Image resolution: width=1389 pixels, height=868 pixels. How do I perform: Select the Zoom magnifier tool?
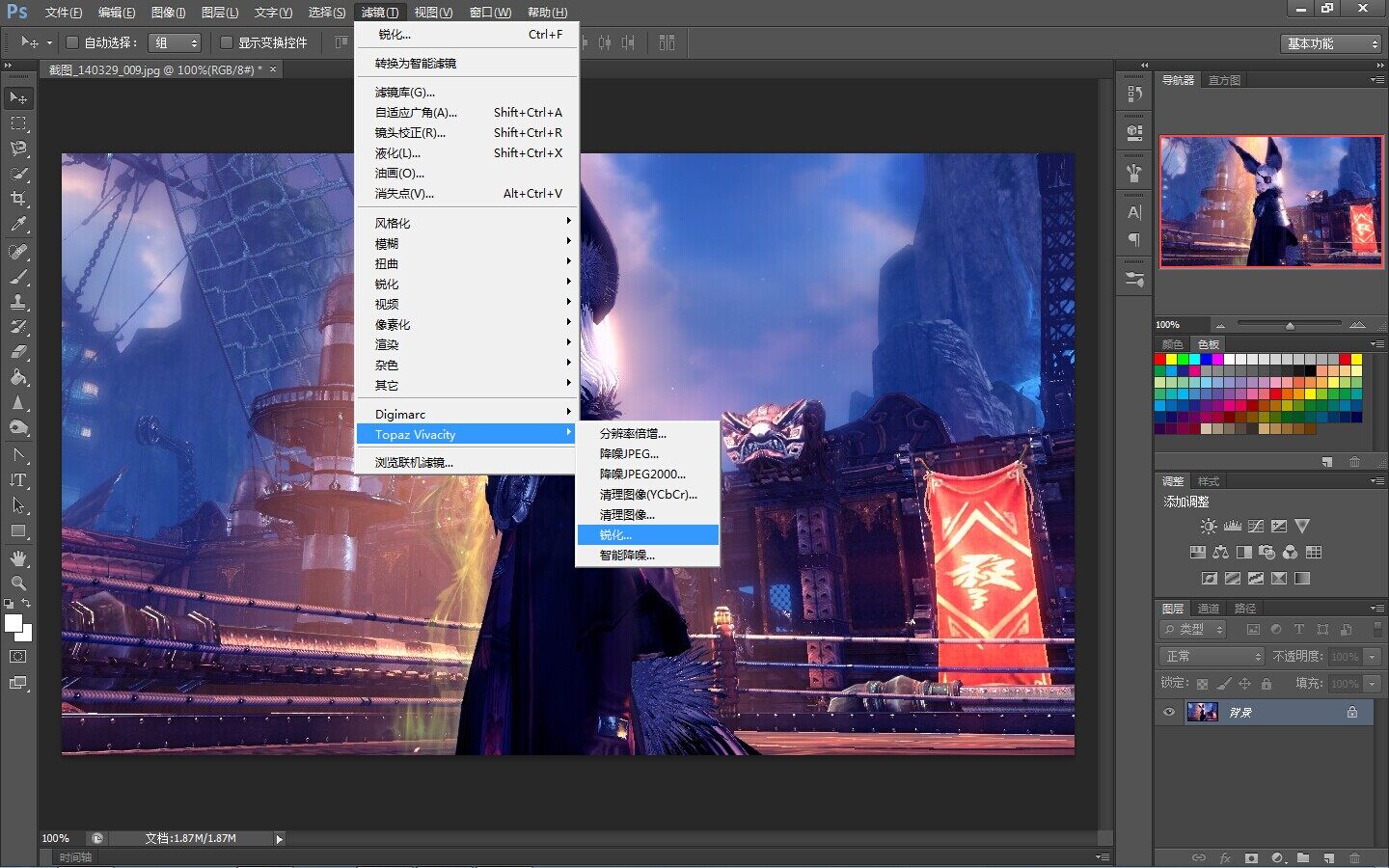click(18, 583)
